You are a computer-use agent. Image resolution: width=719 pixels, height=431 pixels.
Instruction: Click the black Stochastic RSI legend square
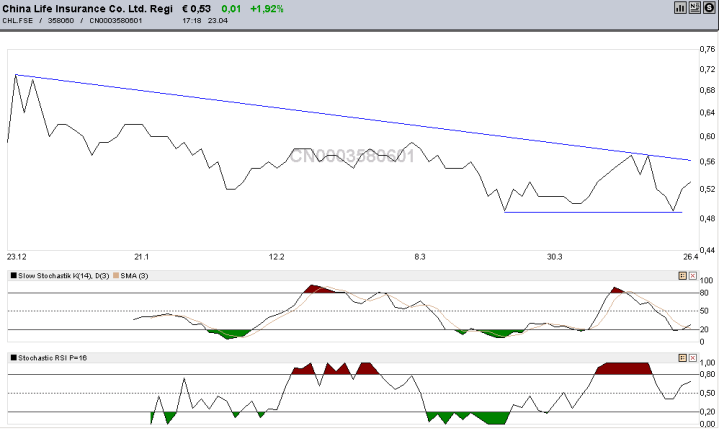click(14, 358)
